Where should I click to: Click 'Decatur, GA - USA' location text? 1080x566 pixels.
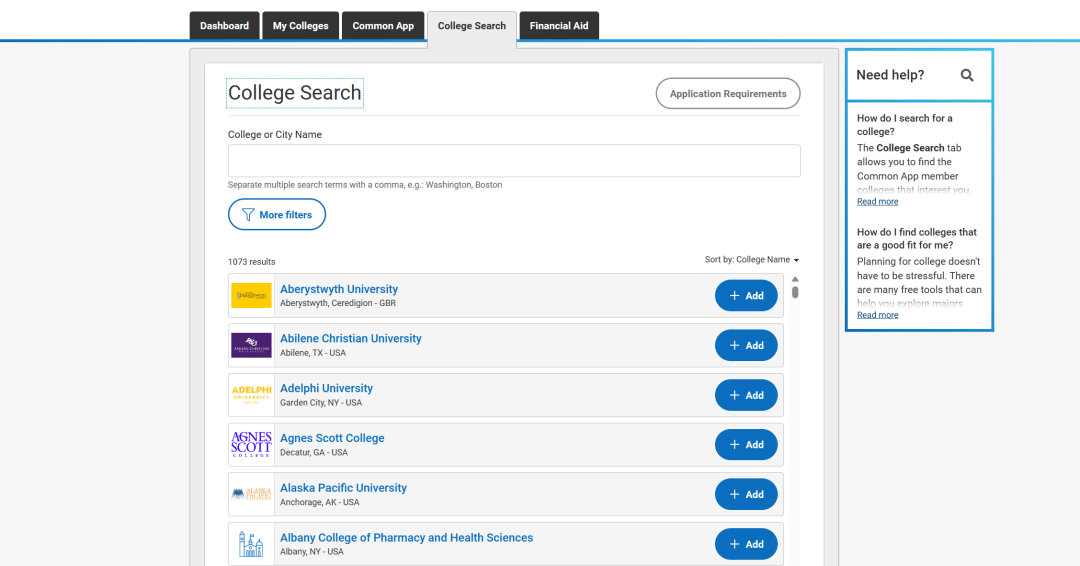pyautogui.click(x=313, y=452)
